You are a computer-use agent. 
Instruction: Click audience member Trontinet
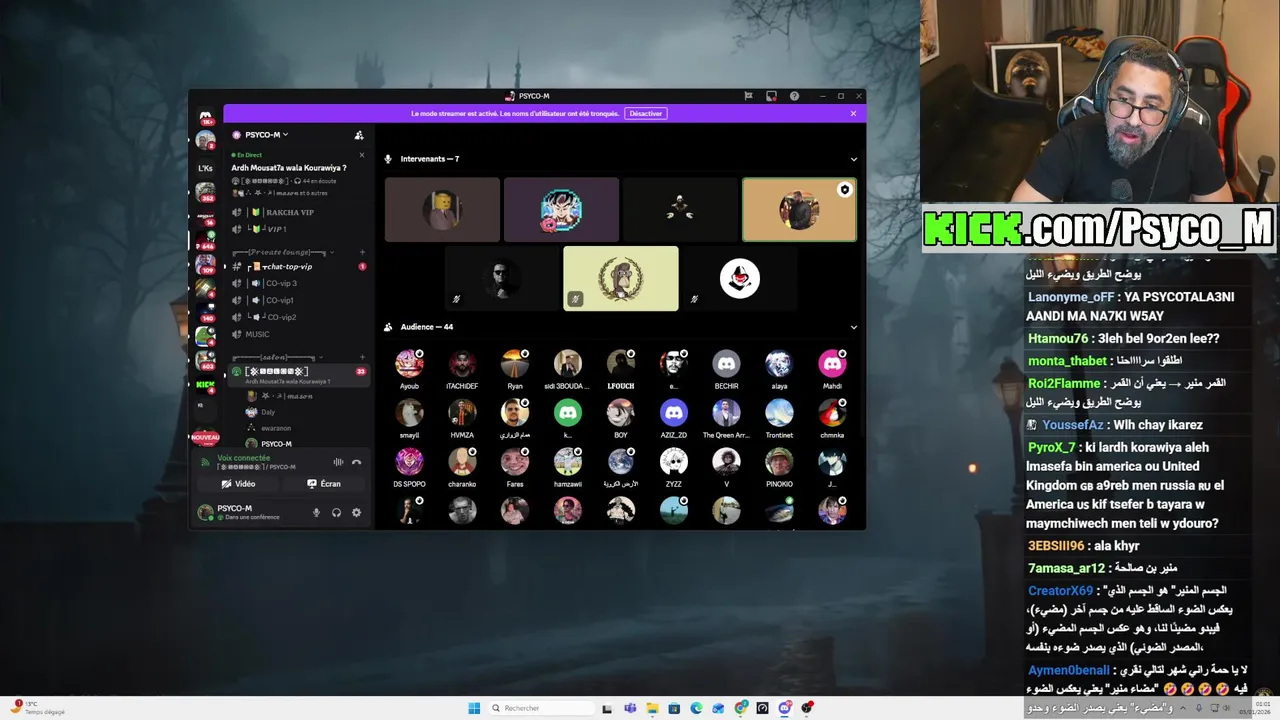779,419
